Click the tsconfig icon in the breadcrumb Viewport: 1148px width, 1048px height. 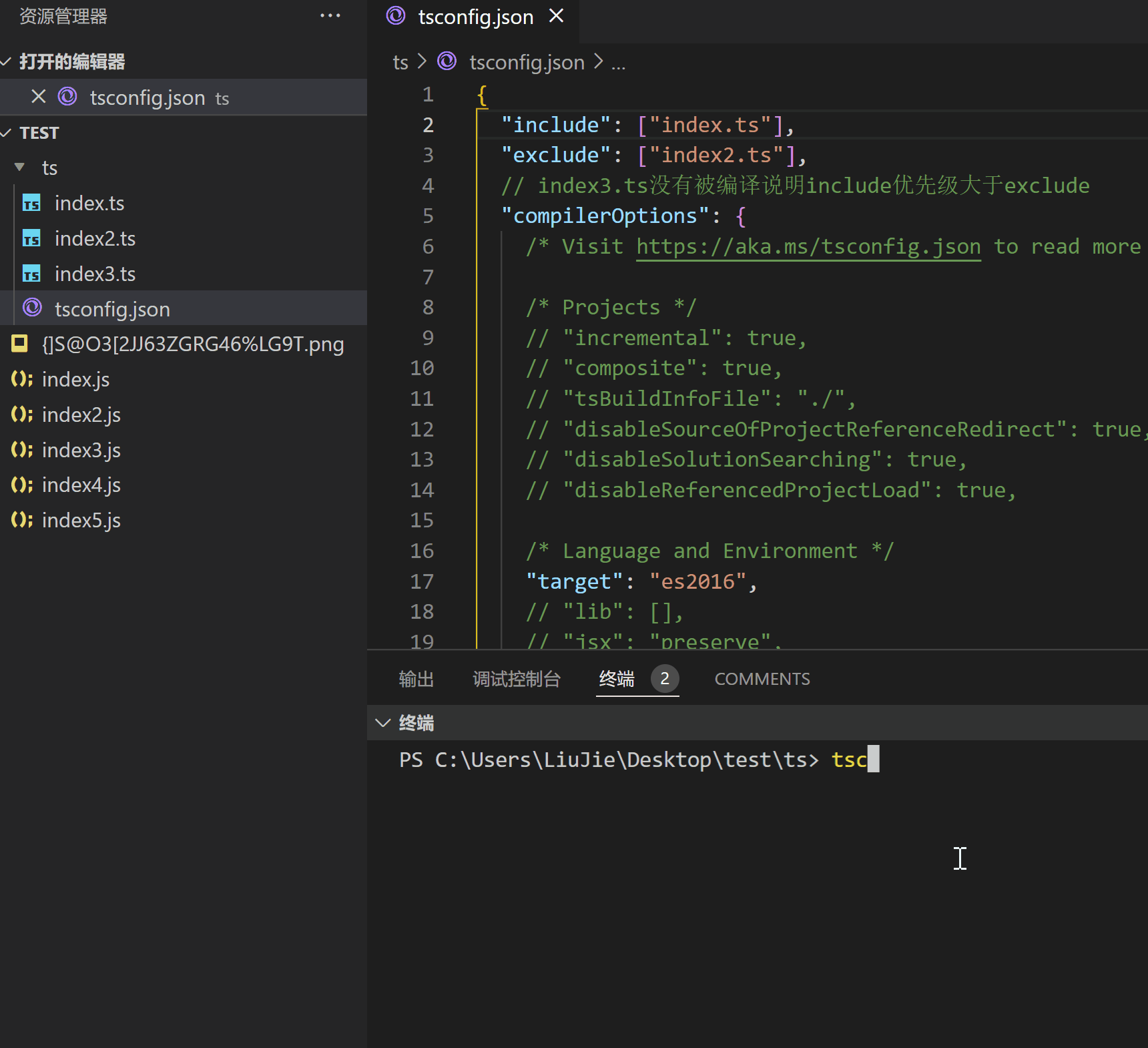coord(447,61)
